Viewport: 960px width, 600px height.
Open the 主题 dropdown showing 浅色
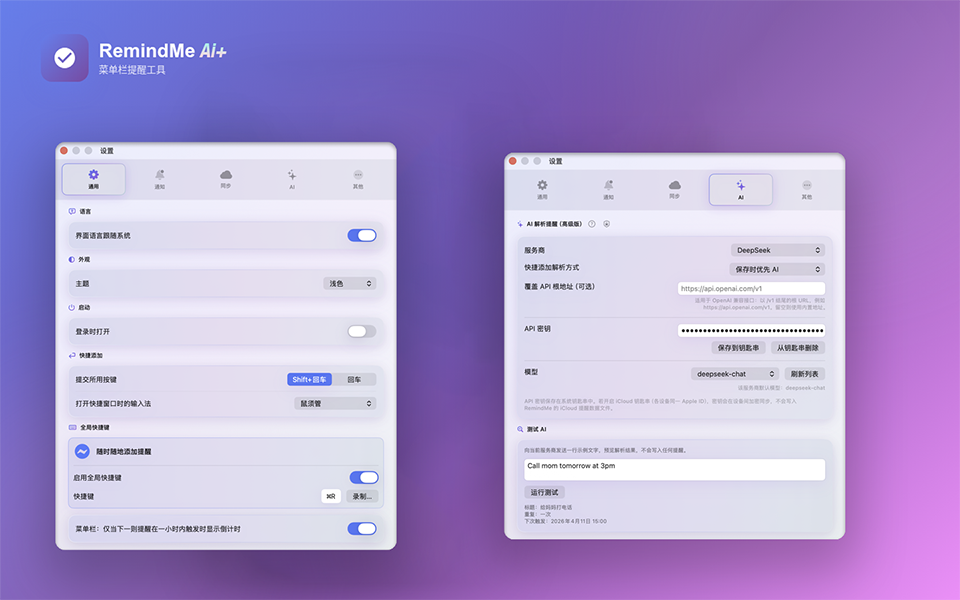350,284
